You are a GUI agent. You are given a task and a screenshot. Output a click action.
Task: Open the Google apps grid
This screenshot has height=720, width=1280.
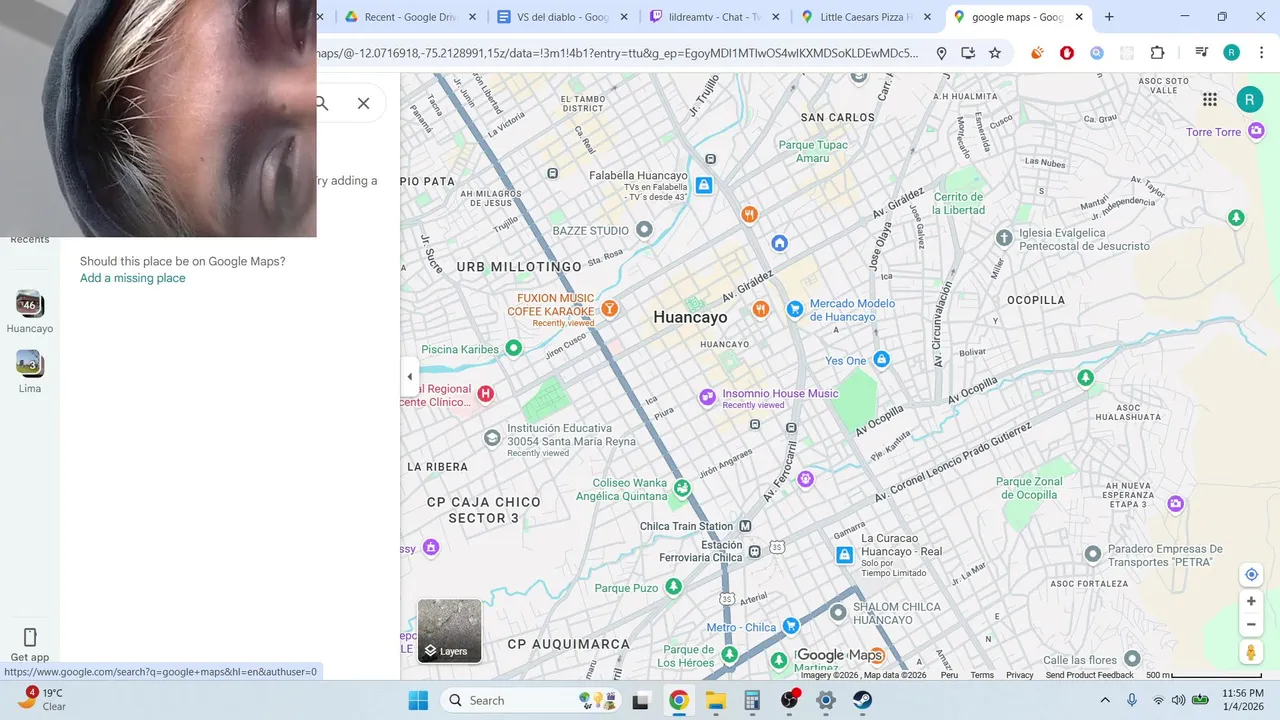1210,99
